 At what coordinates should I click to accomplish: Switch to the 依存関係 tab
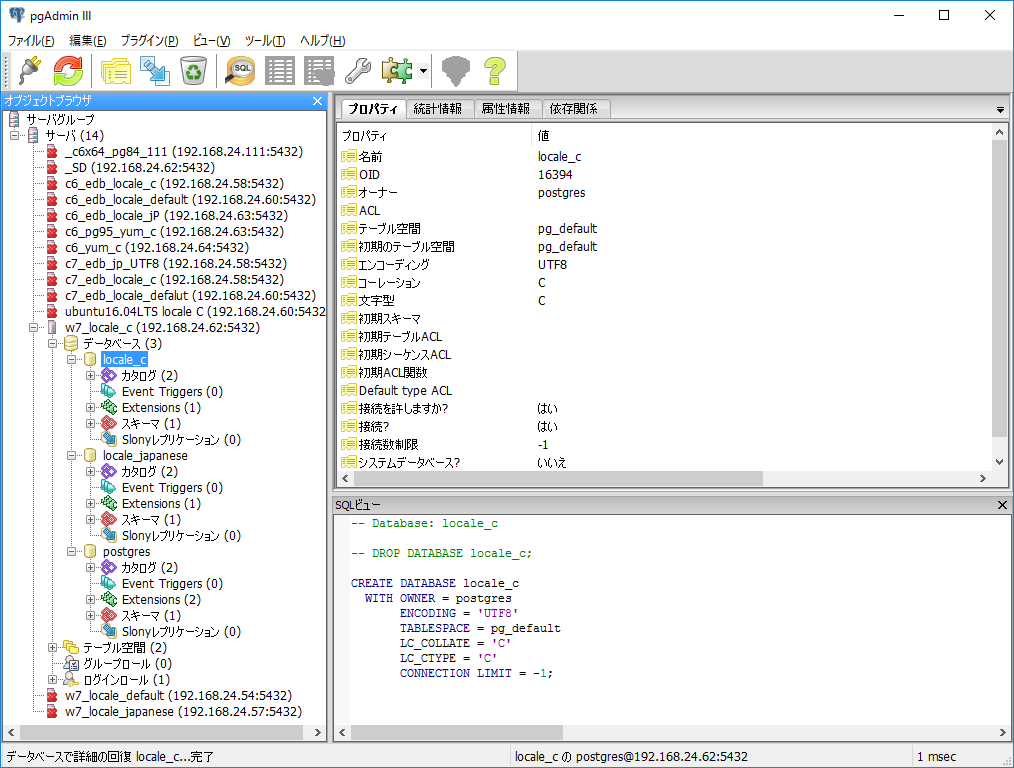coord(573,109)
